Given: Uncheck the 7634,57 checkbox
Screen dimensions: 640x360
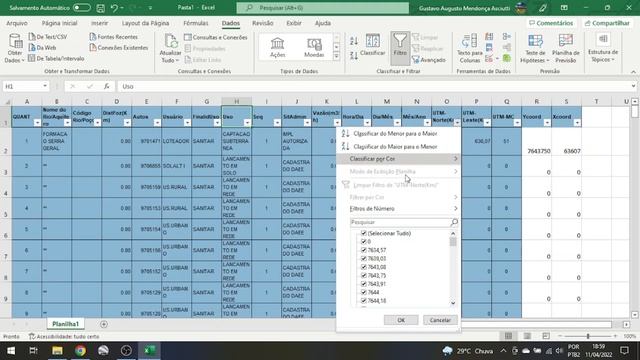Looking at the screenshot, I should click(364, 250).
